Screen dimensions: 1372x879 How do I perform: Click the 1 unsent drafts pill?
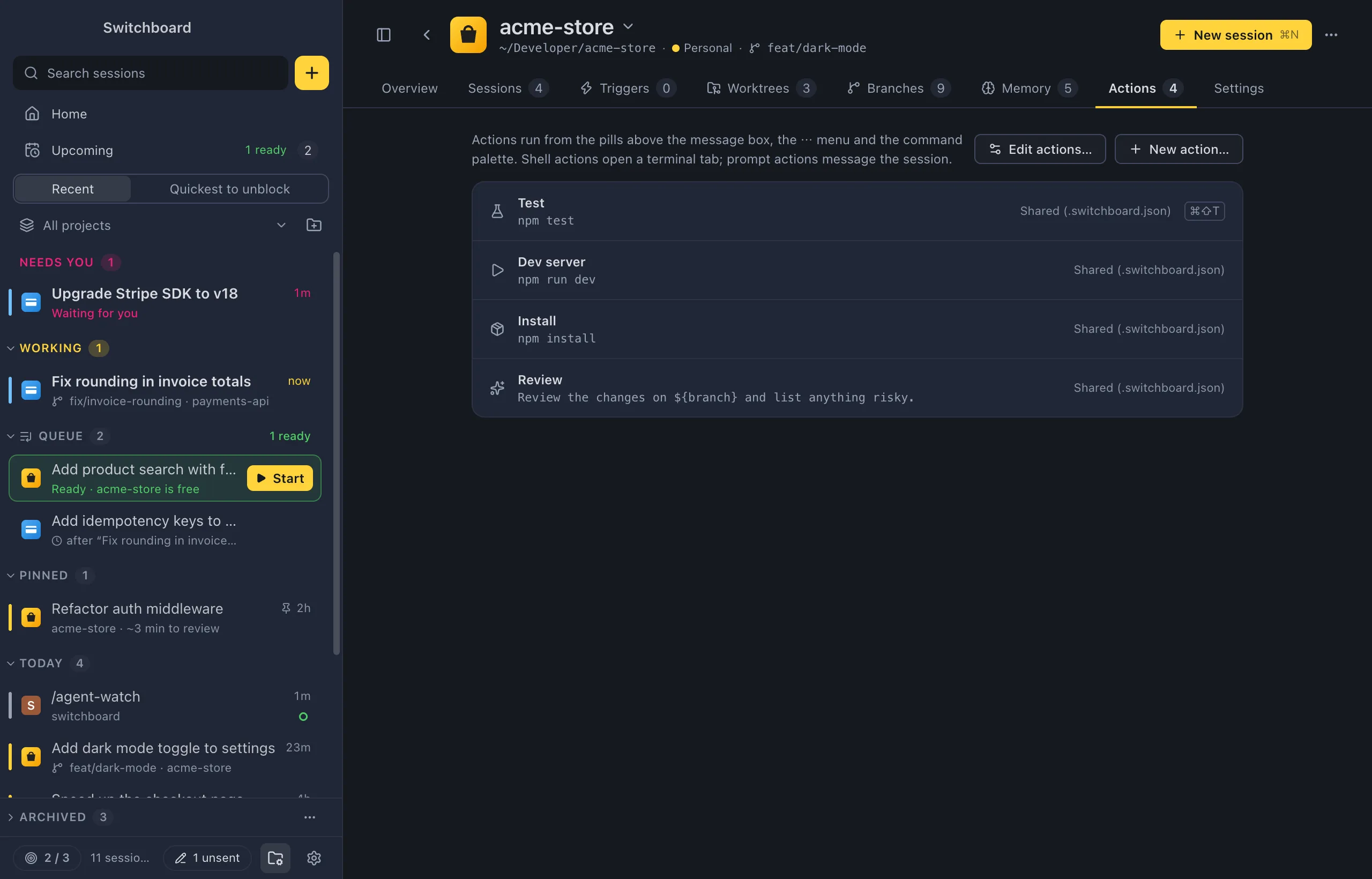point(207,858)
